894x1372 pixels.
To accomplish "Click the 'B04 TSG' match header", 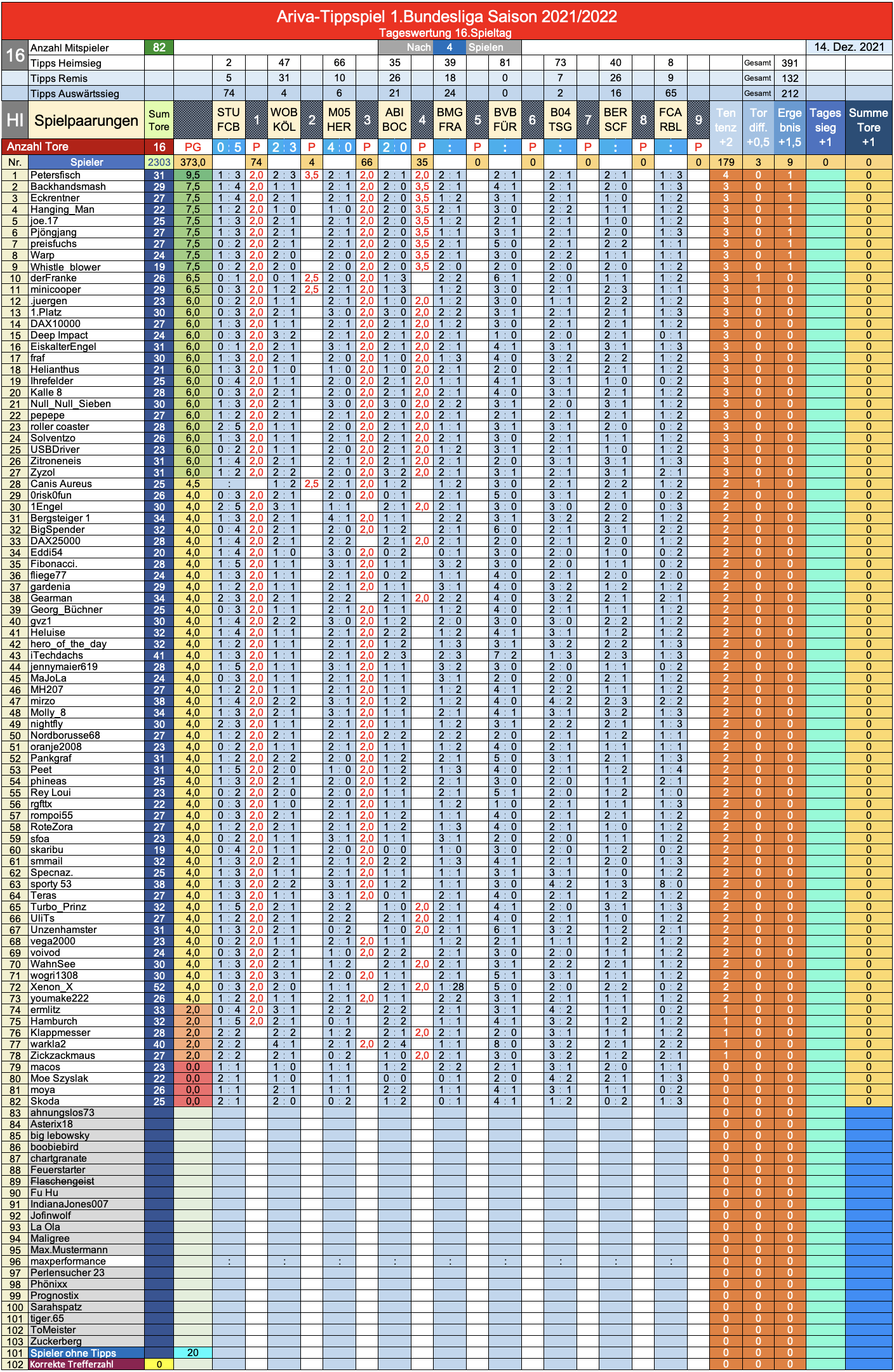I will pyautogui.click(x=560, y=120).
